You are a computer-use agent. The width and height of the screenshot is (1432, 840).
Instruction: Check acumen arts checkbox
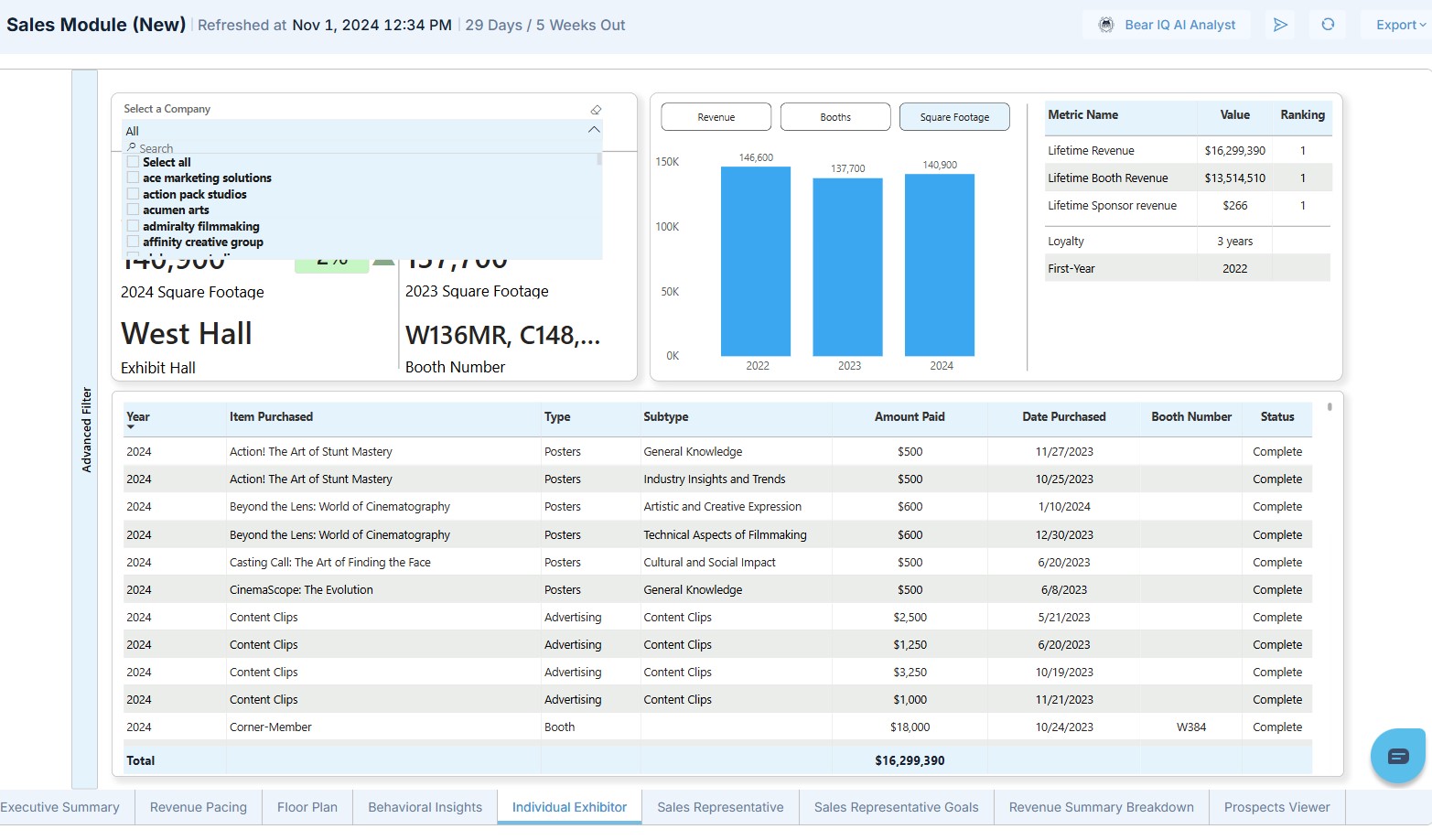pyautogui.click(x=133, y=210)
